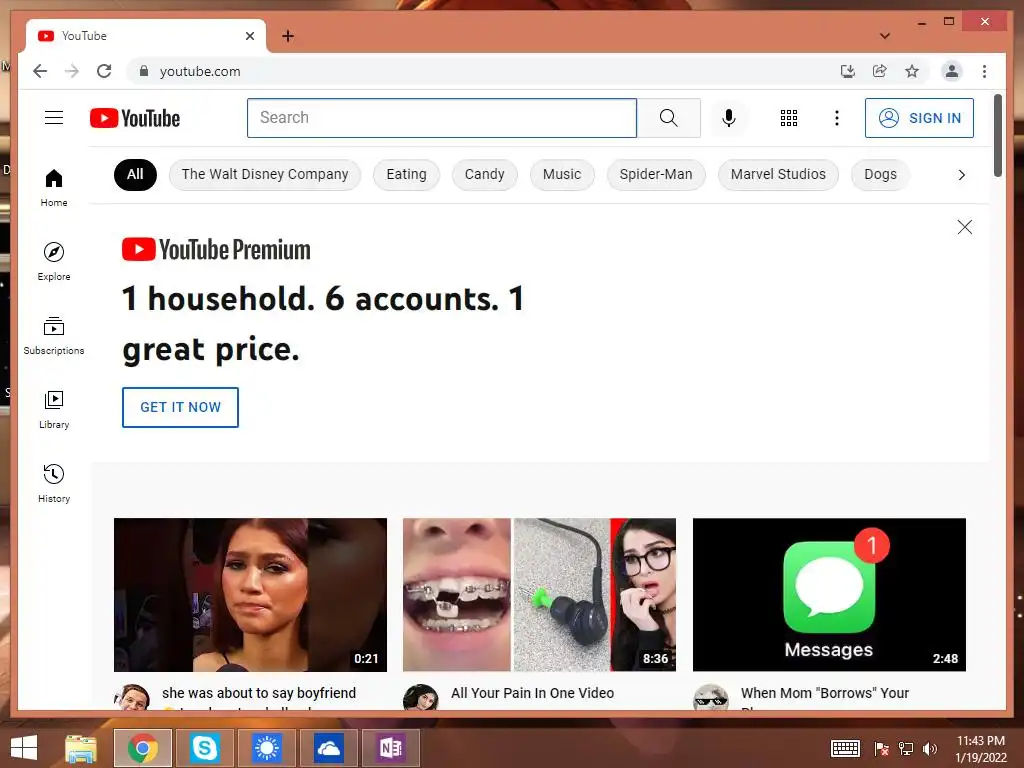Viewport: 1024px width, 768px height.
Task: Click channel avatar of third video
Action: point(711,697)
